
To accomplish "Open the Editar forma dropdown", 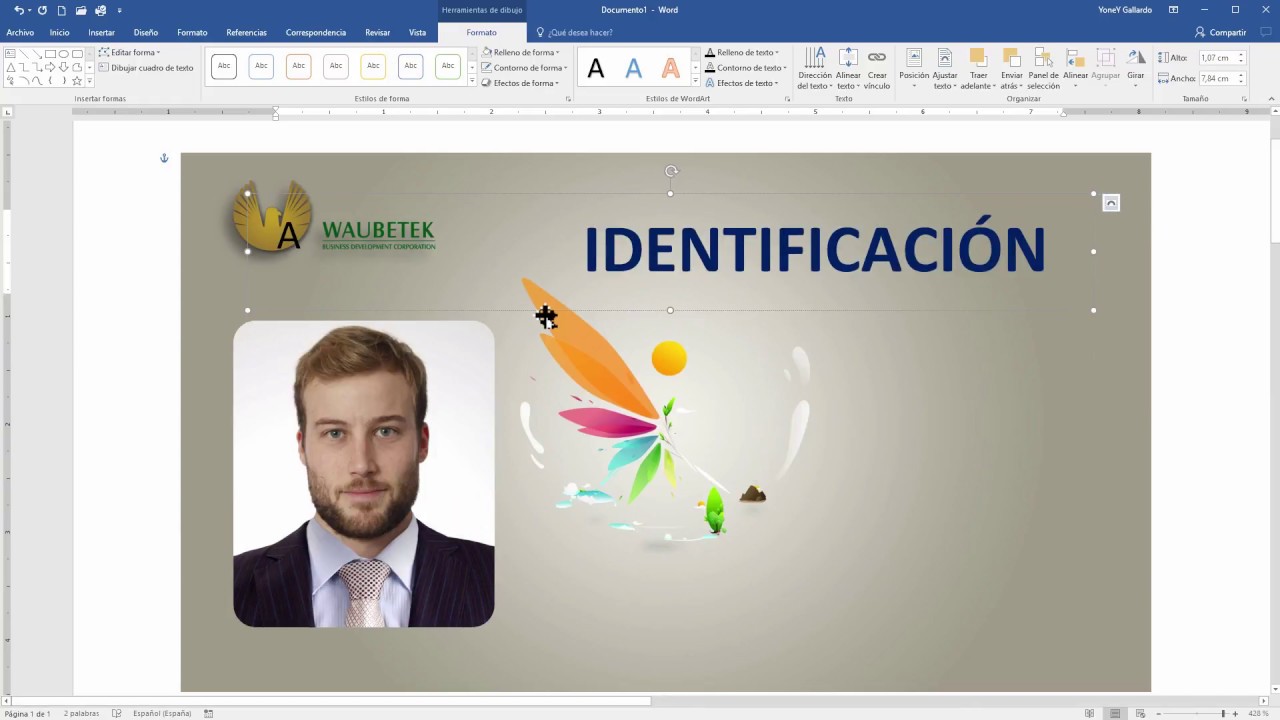I will [130, 52].
